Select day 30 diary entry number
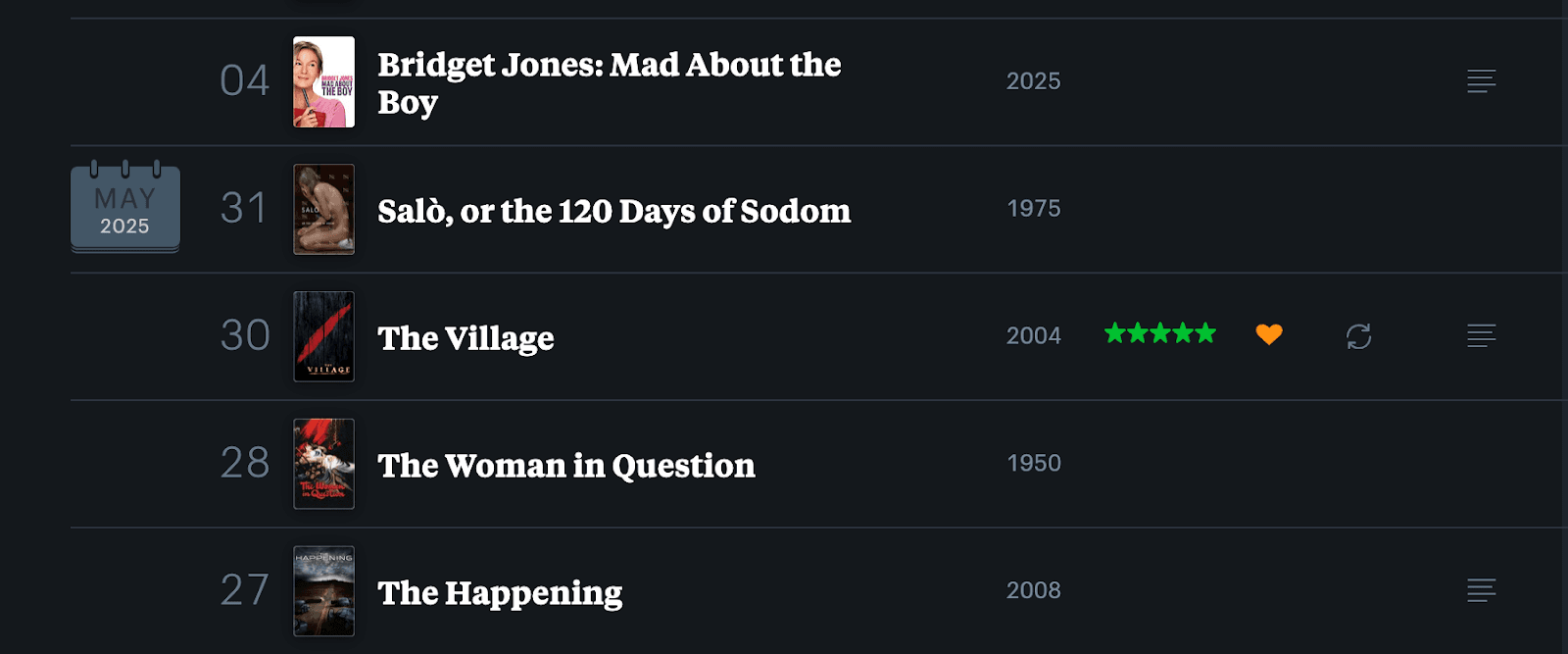Image resolution: width=1568 pixels, height=654 pixels. [x=245, y=335]
